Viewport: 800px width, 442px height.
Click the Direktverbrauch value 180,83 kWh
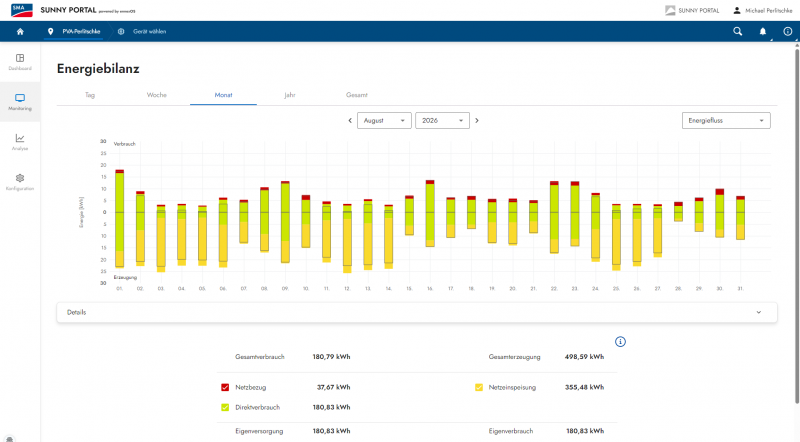pyautogui.click(x=331, y=407)
